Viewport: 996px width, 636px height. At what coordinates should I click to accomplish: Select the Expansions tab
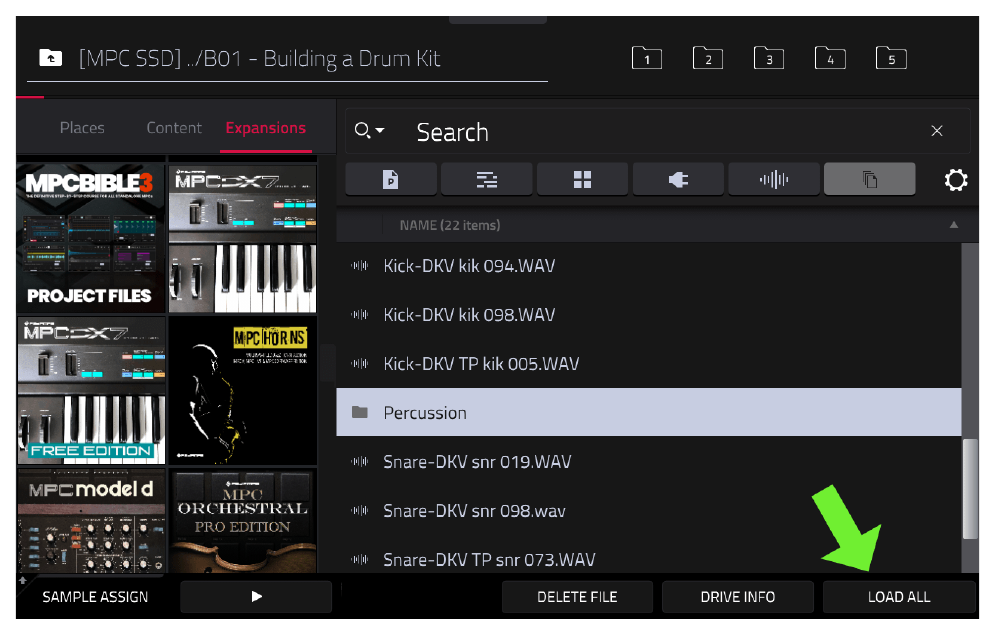coord(266,128)
